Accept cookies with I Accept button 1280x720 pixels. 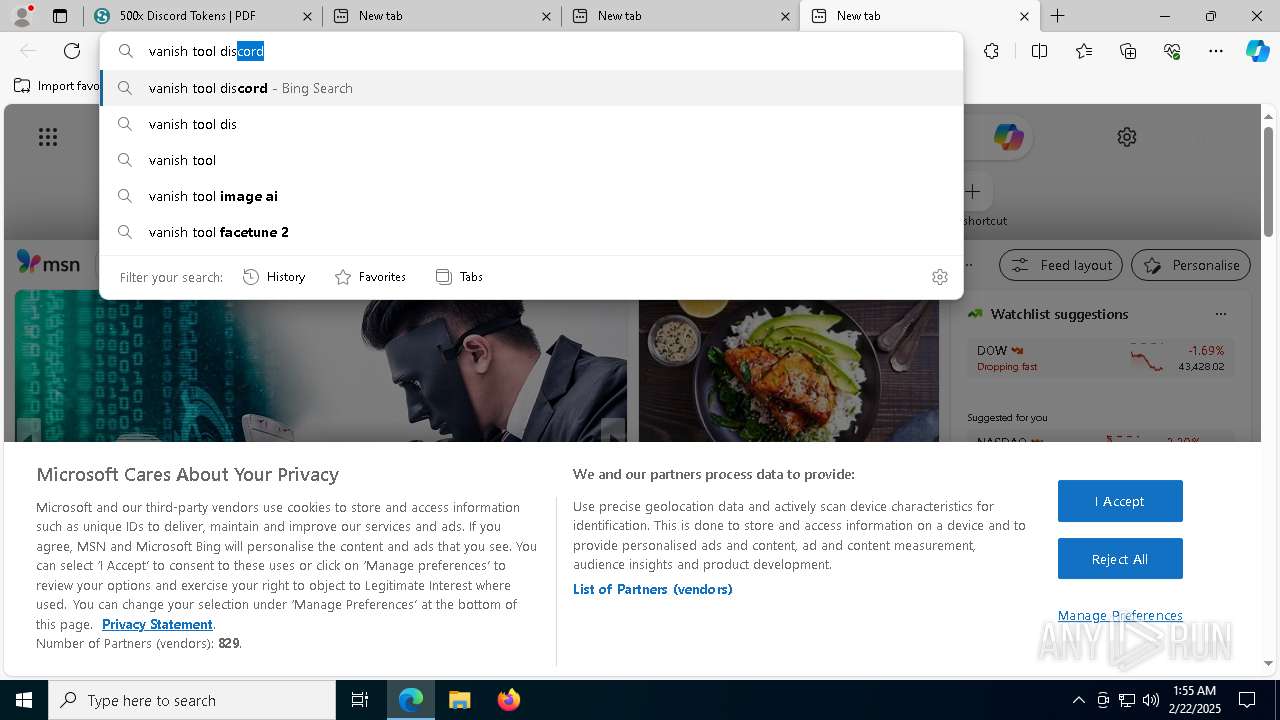coord(1120,501)
